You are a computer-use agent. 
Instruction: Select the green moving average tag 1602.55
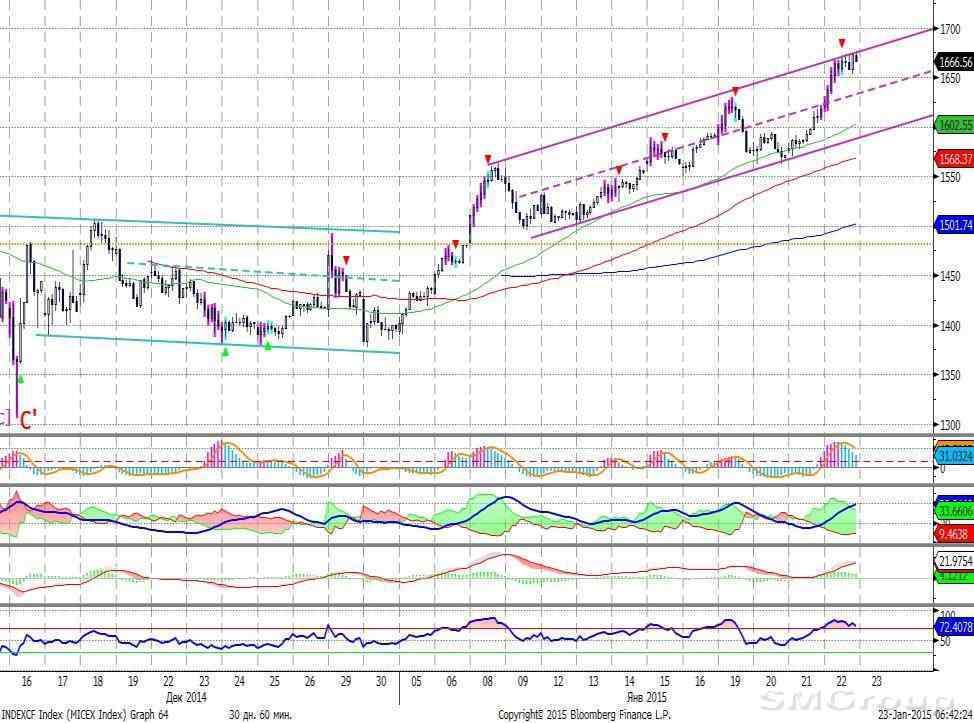click(955, 125)
